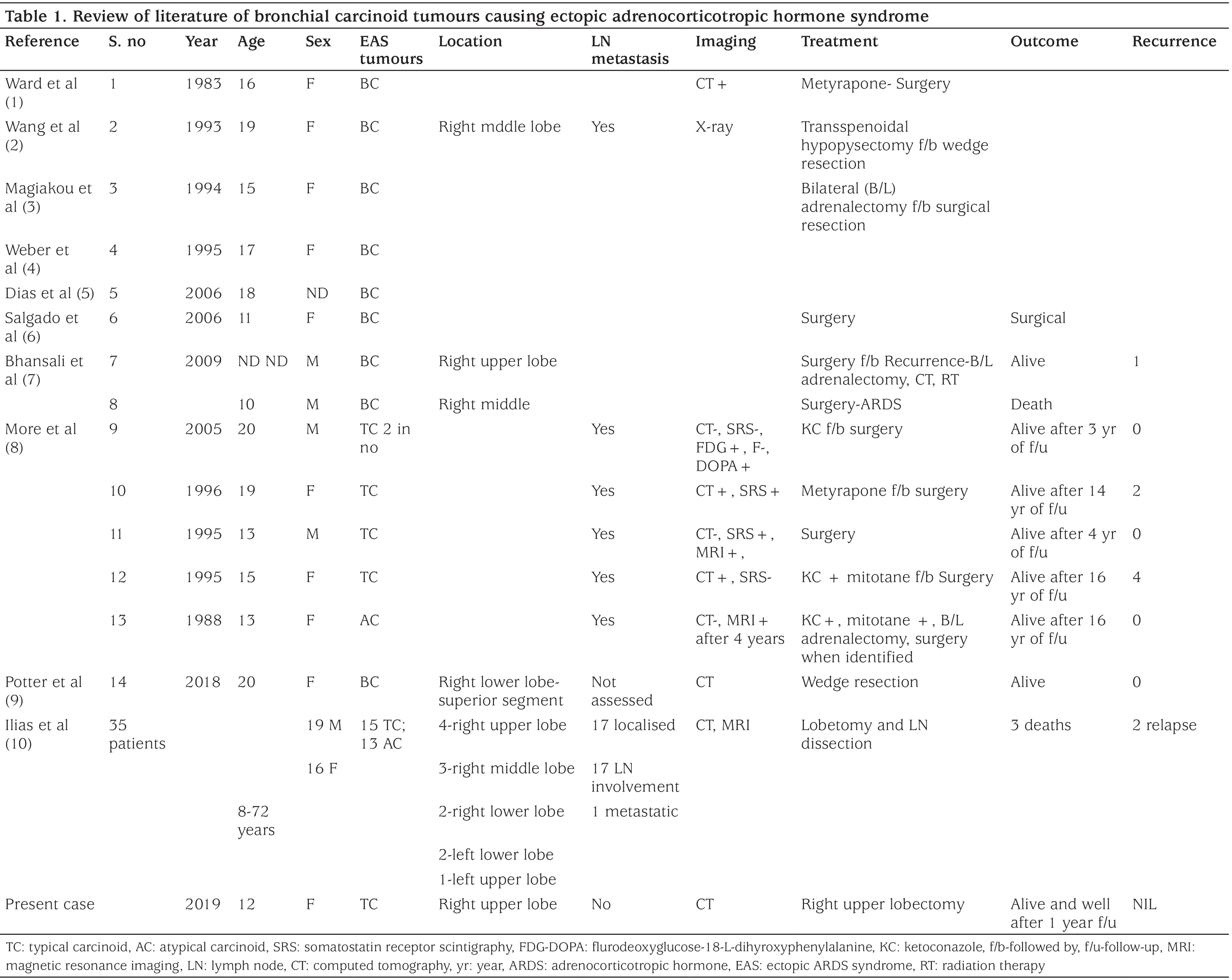Click 'Surgical' outcome cell
Viewport: 1232px width, 980px height.
[1038, 318]
